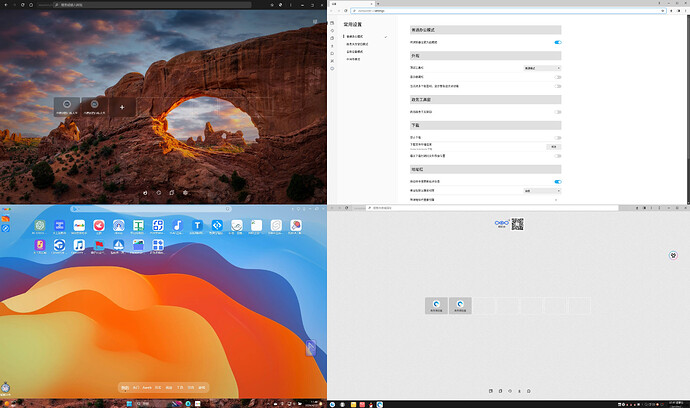Enable the only toggle in the third settings section
690x408 pixels.
tap(558, 112)
